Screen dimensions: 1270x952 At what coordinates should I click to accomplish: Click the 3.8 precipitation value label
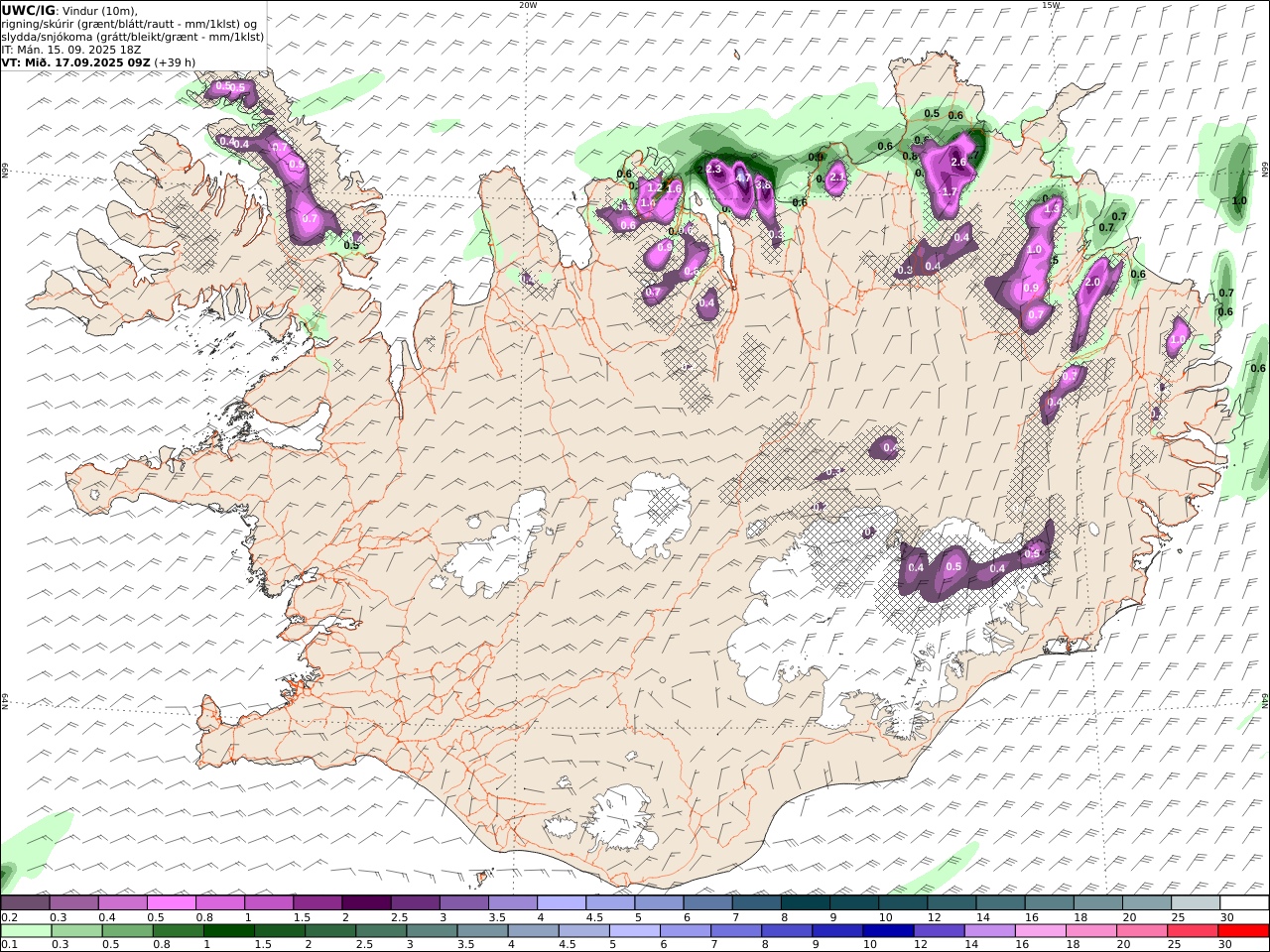(763, 184)
